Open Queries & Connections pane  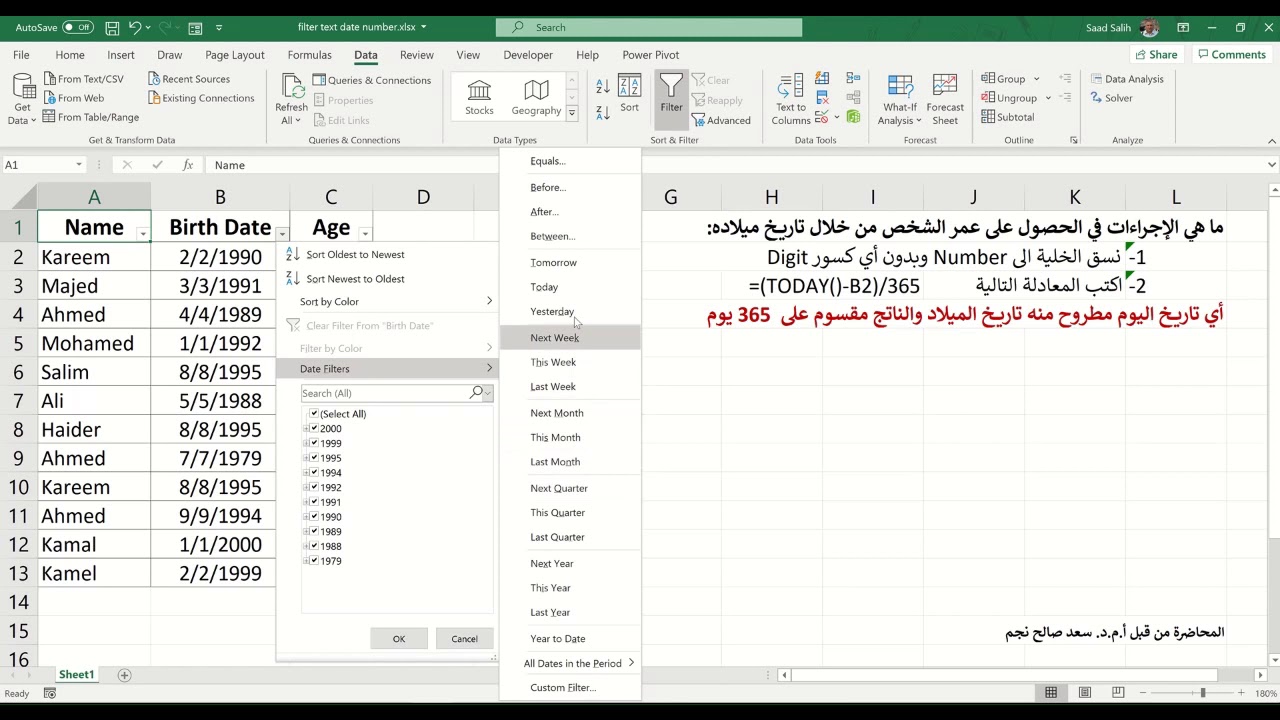pos(372,80)
